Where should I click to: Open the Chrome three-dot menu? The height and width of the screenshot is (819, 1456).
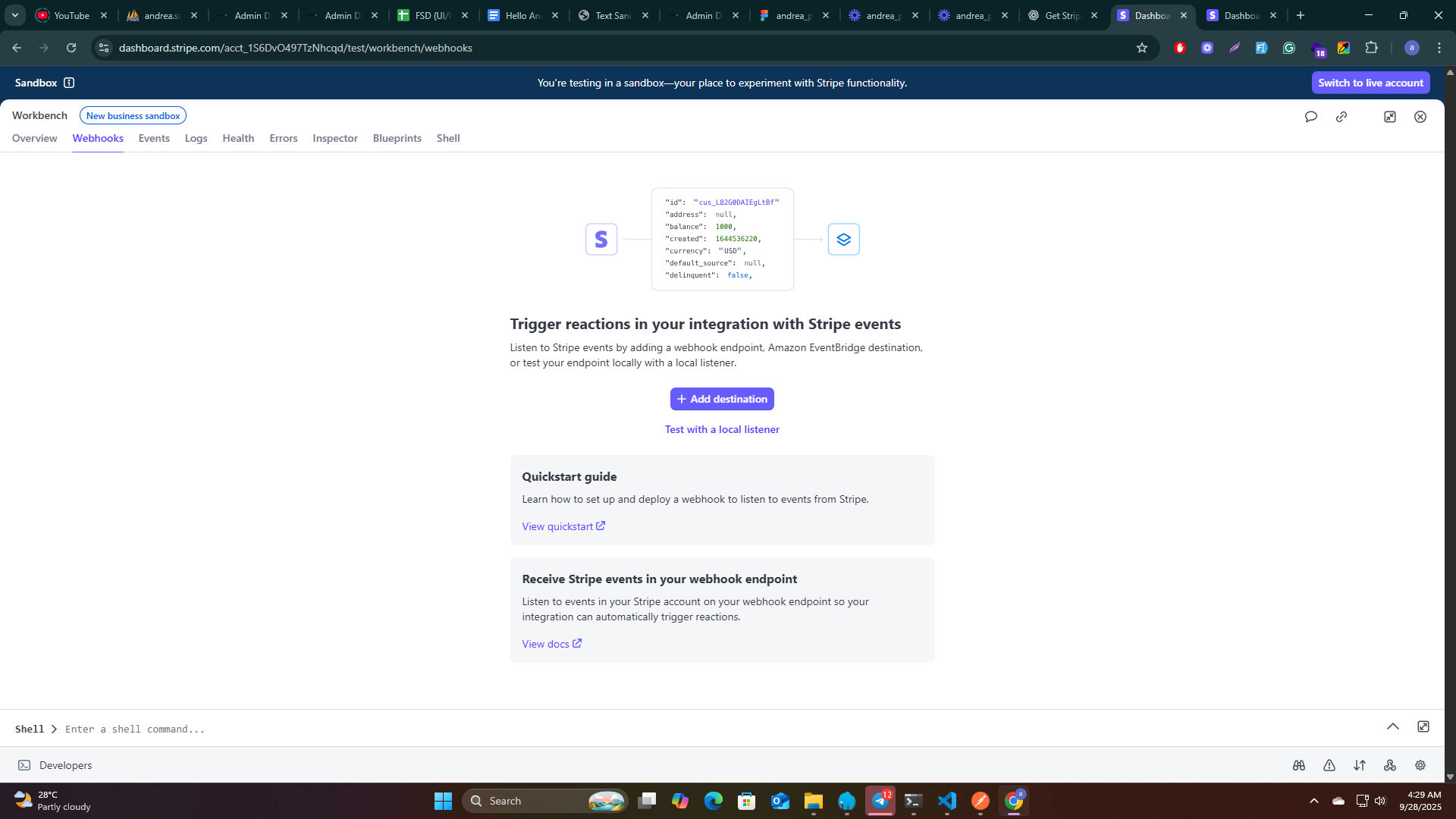coord(1439,48)
